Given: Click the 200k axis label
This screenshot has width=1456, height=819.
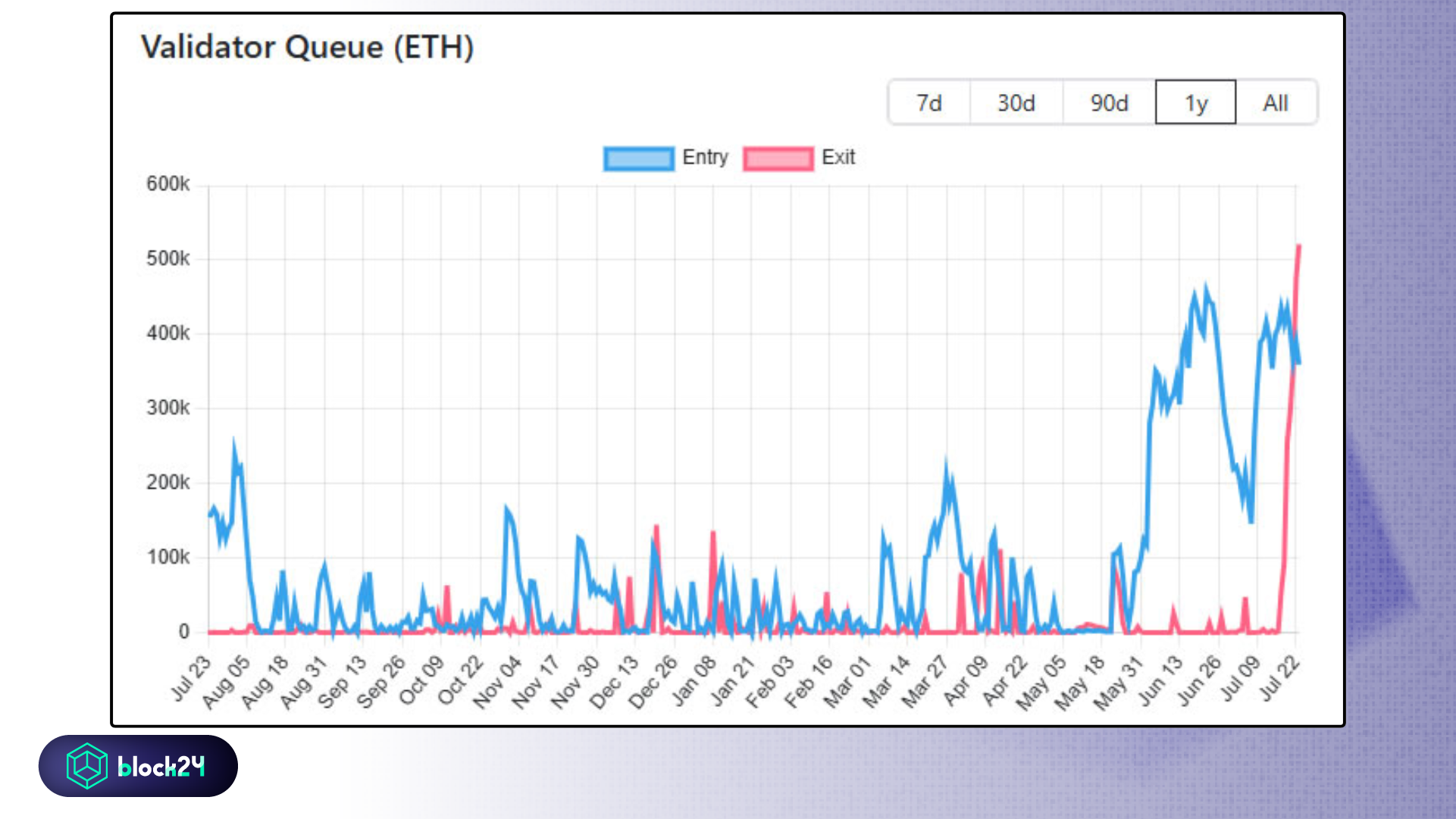Looking at the screenshot, I should tap(168, 483).
